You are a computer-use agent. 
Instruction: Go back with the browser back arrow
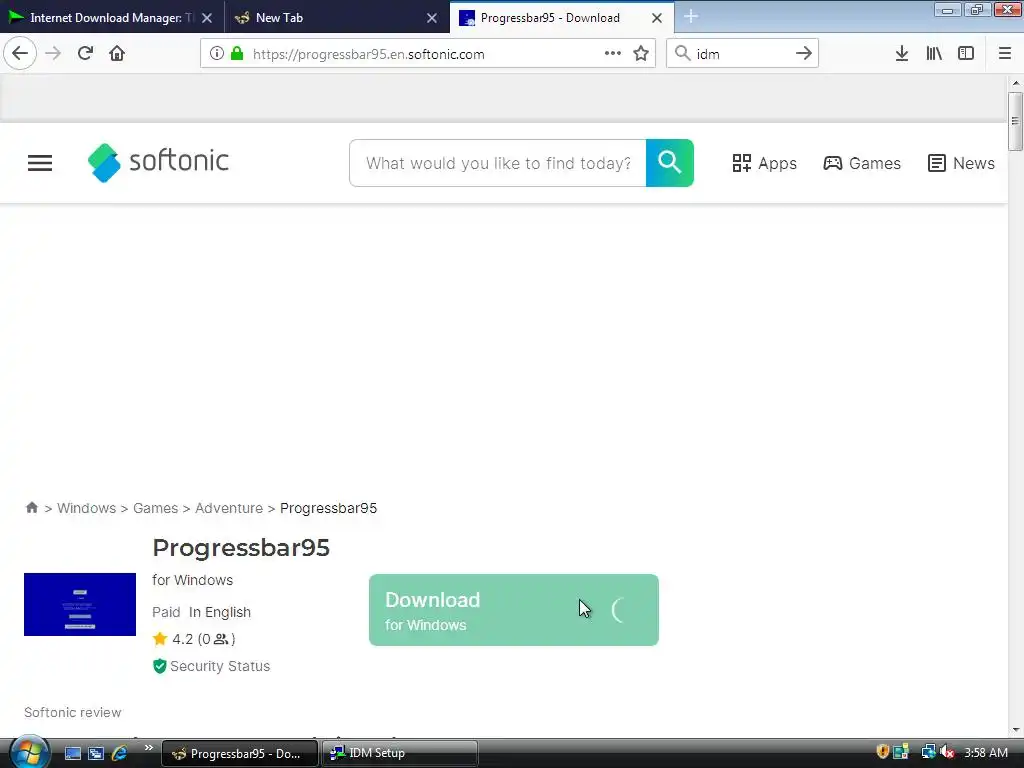[20, 53]
